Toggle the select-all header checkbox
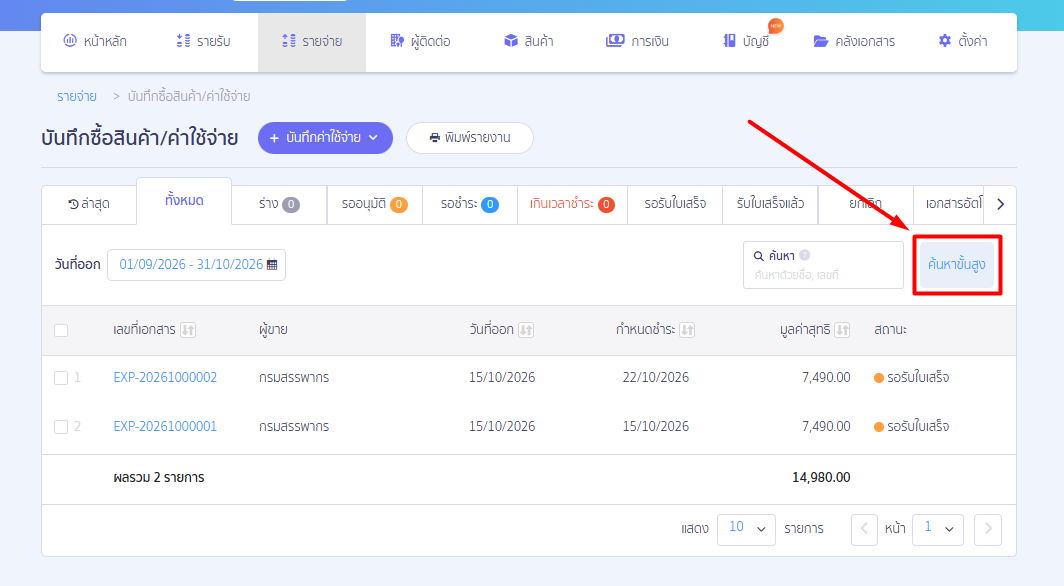 [61, 330]
